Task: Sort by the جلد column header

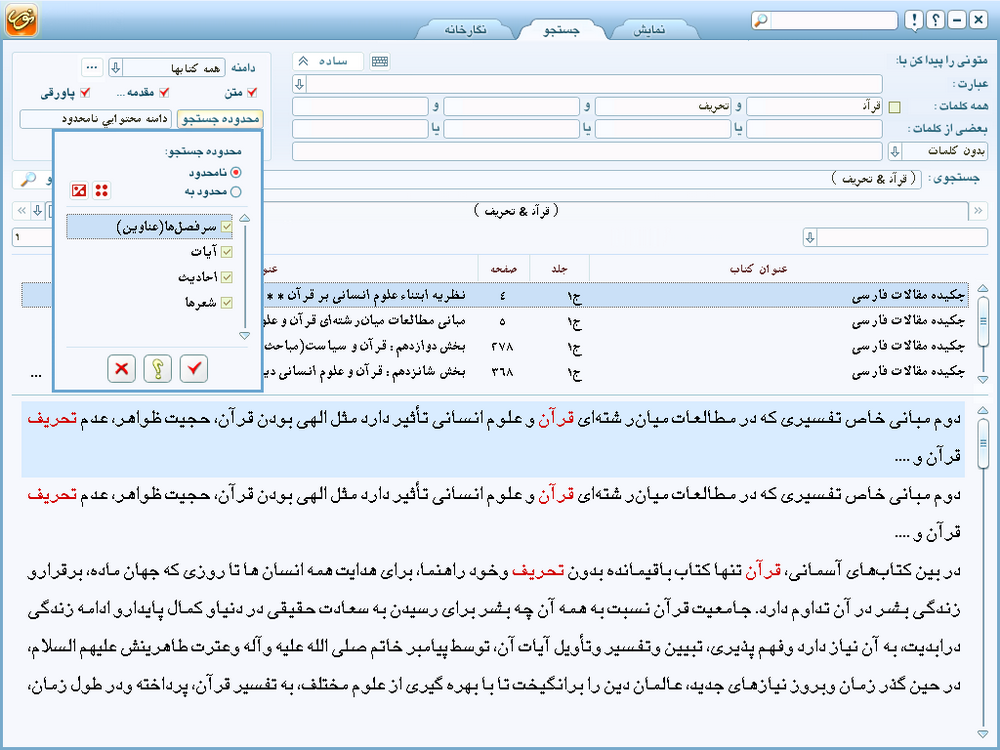Action: pyautogui.click(x=559, y=269)
